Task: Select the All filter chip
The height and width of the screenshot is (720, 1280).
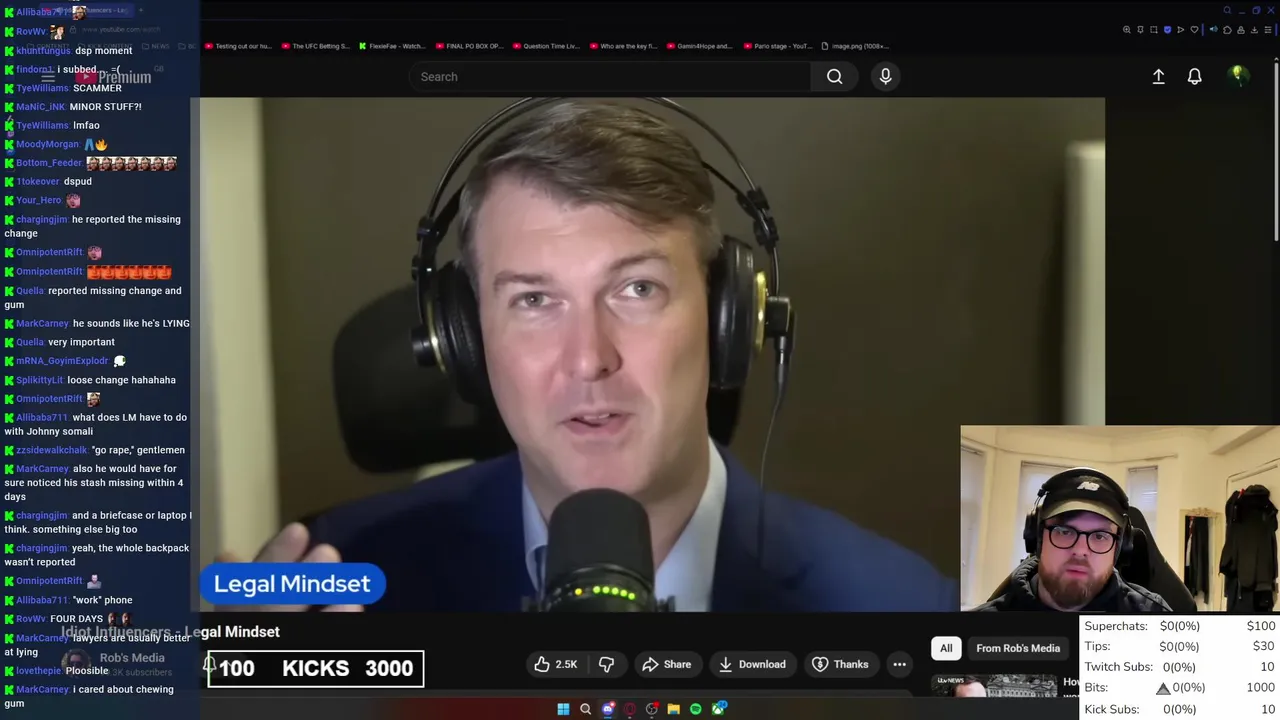Action: (946, 648)
